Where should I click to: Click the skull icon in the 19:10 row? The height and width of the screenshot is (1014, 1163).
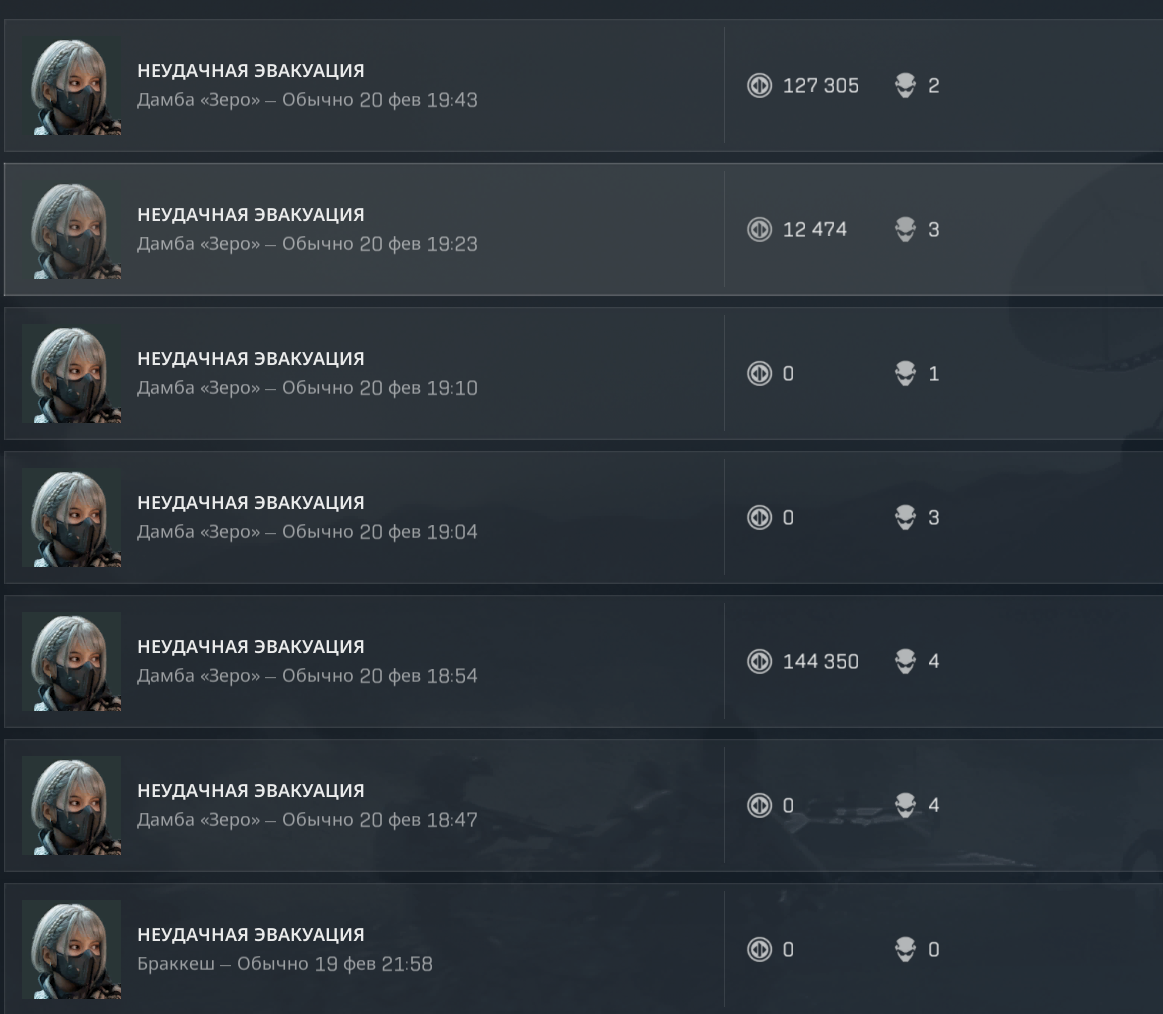point(906,373)
